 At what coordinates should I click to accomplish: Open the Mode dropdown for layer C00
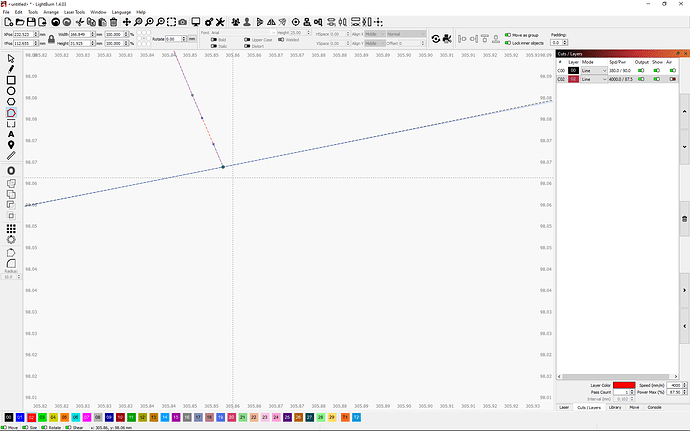tap(594, 70)
